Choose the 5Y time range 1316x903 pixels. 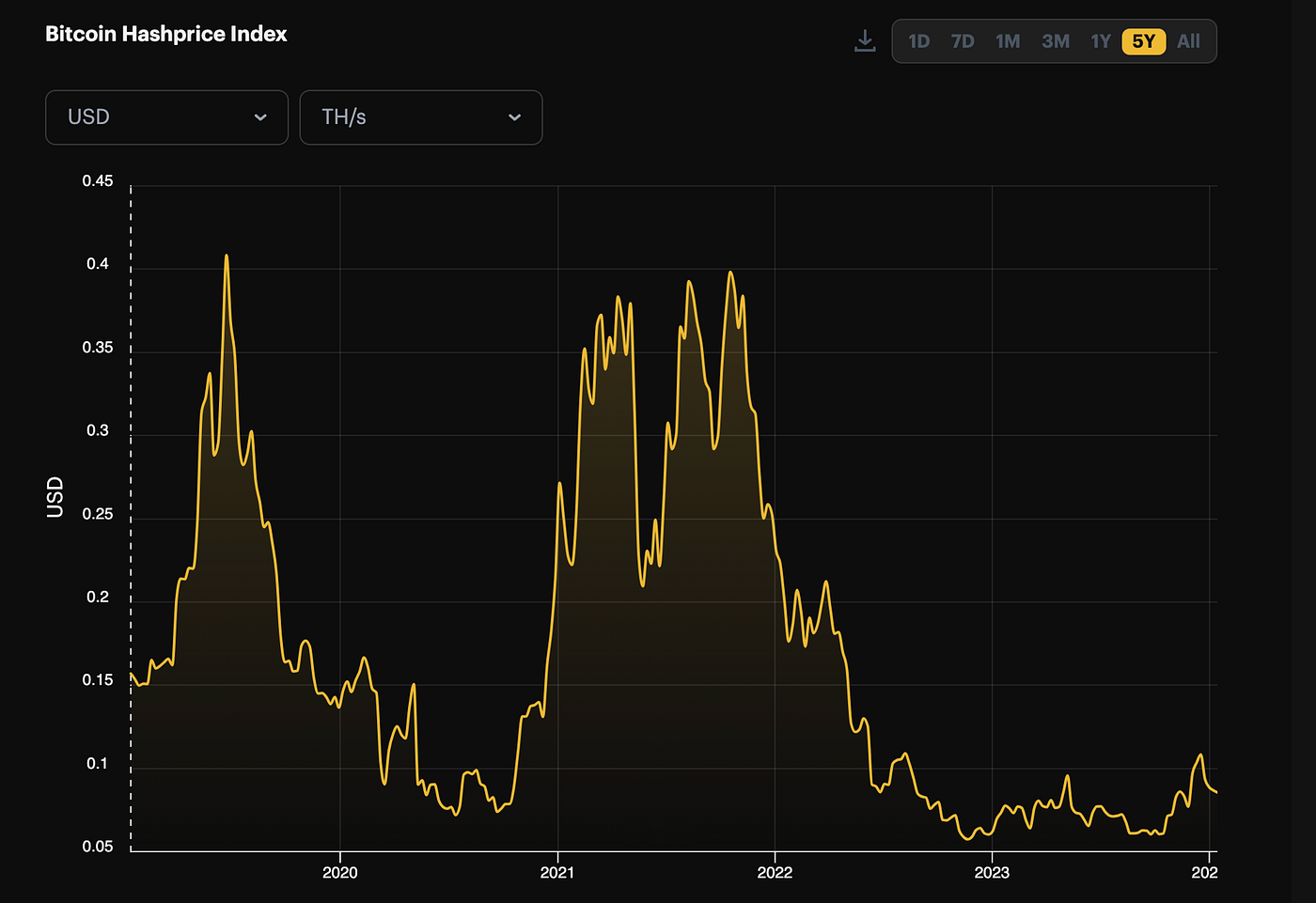tap(1144, 41)
